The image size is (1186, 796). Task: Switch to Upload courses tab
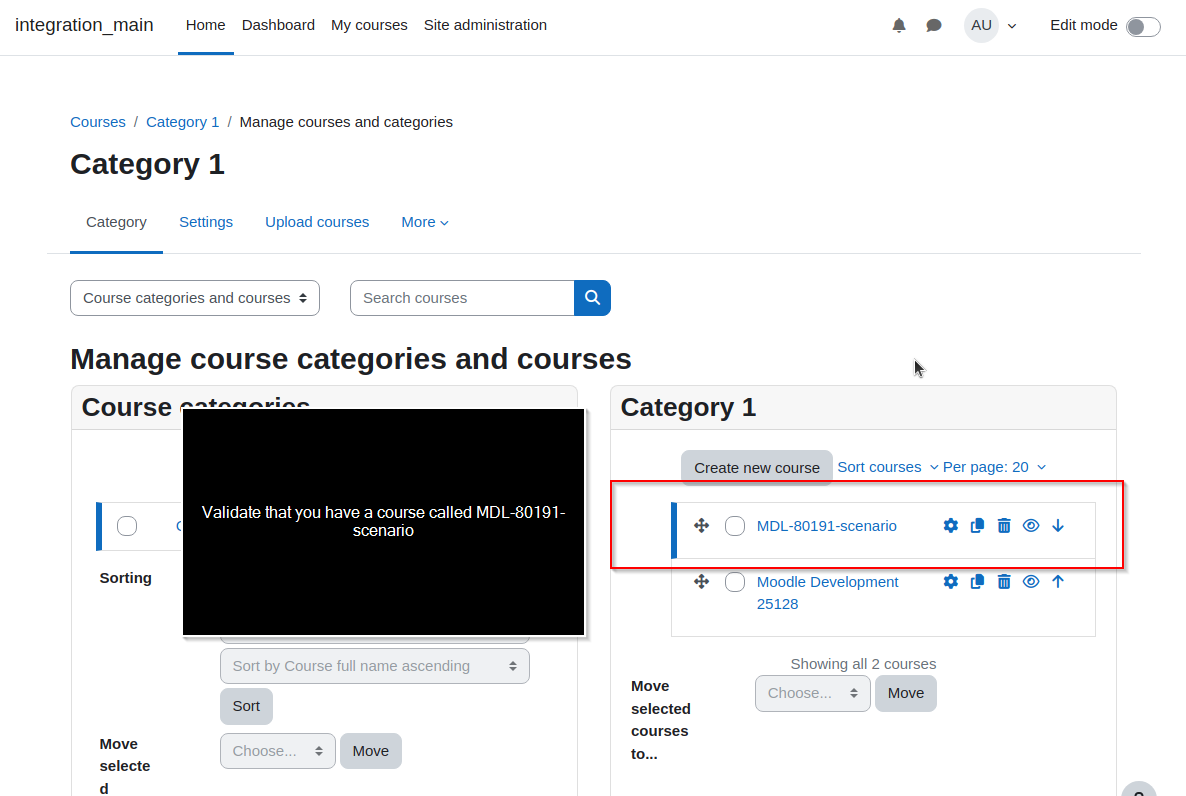coord(317,222)
